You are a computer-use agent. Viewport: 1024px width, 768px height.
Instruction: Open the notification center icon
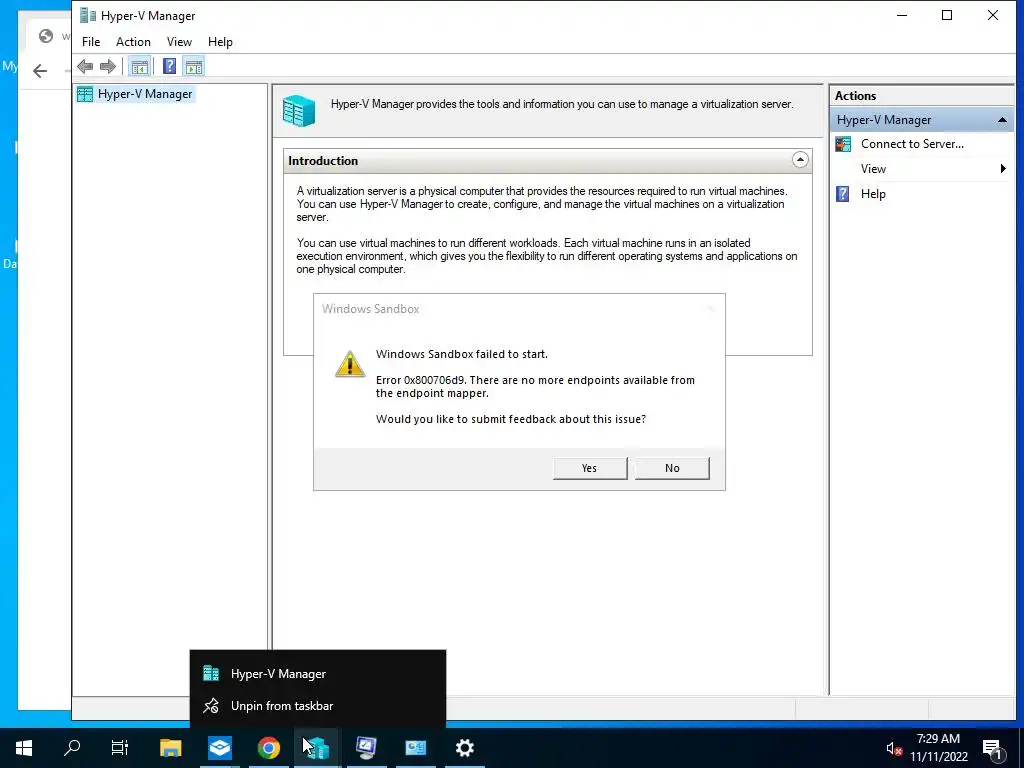[993, 748]
